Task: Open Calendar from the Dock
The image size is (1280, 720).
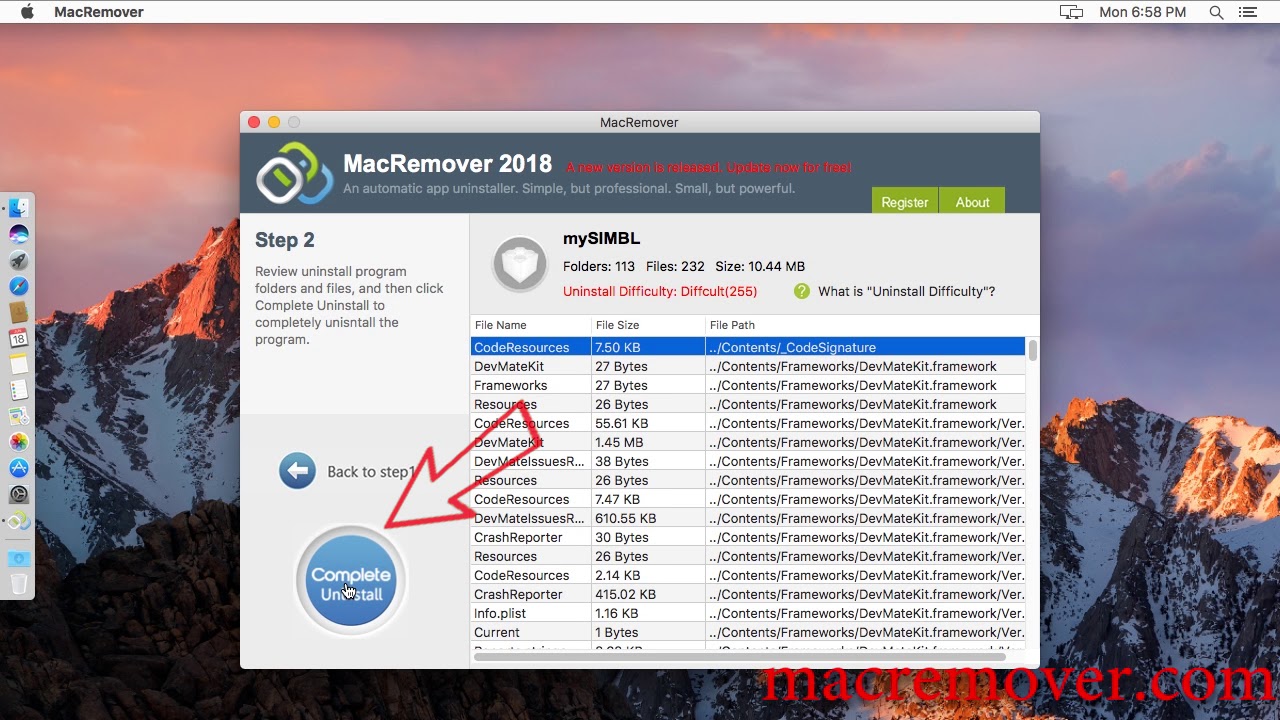Action: click(x=19, y=338)
